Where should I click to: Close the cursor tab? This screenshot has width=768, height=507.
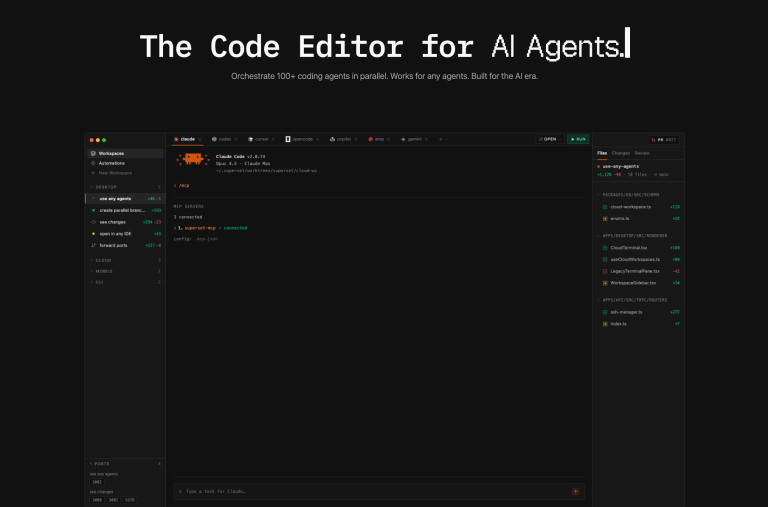point(273,140)
